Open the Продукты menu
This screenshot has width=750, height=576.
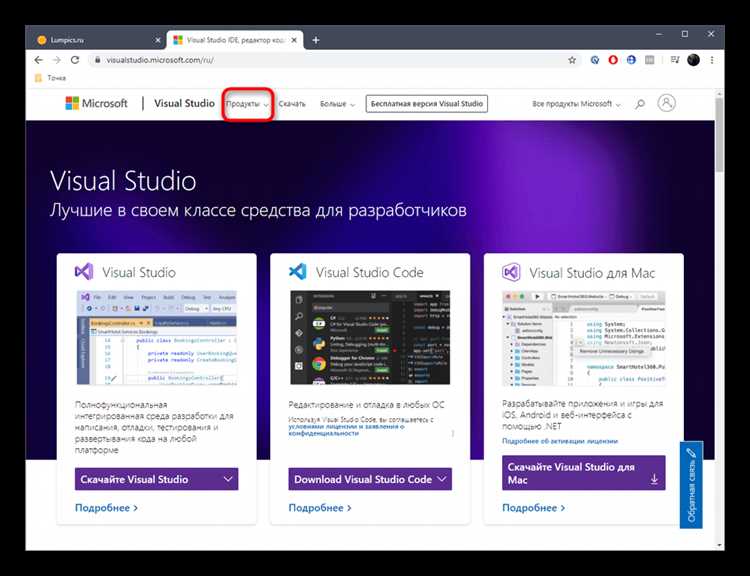pyautogui.click(x=247, y=104)
